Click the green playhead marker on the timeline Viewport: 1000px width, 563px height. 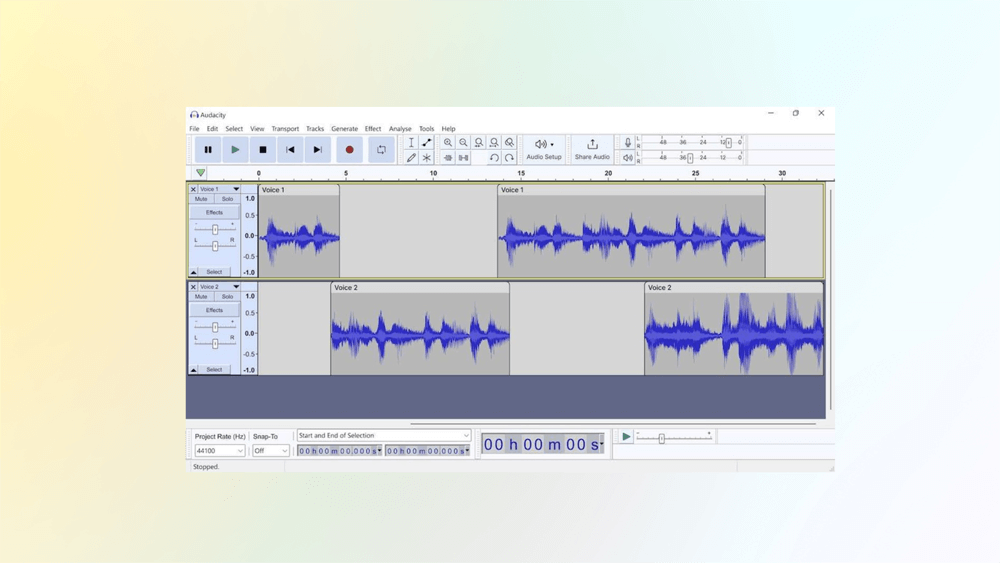point(200,173)
